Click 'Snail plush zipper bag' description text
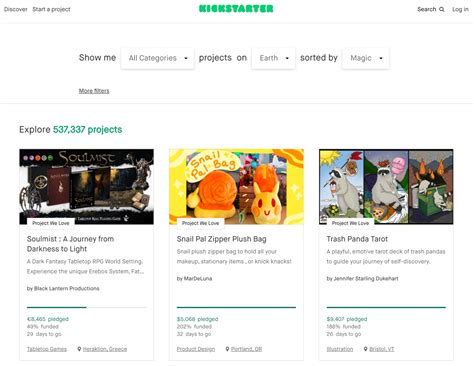The image size is (474, 366). click(x=234, y=256)
